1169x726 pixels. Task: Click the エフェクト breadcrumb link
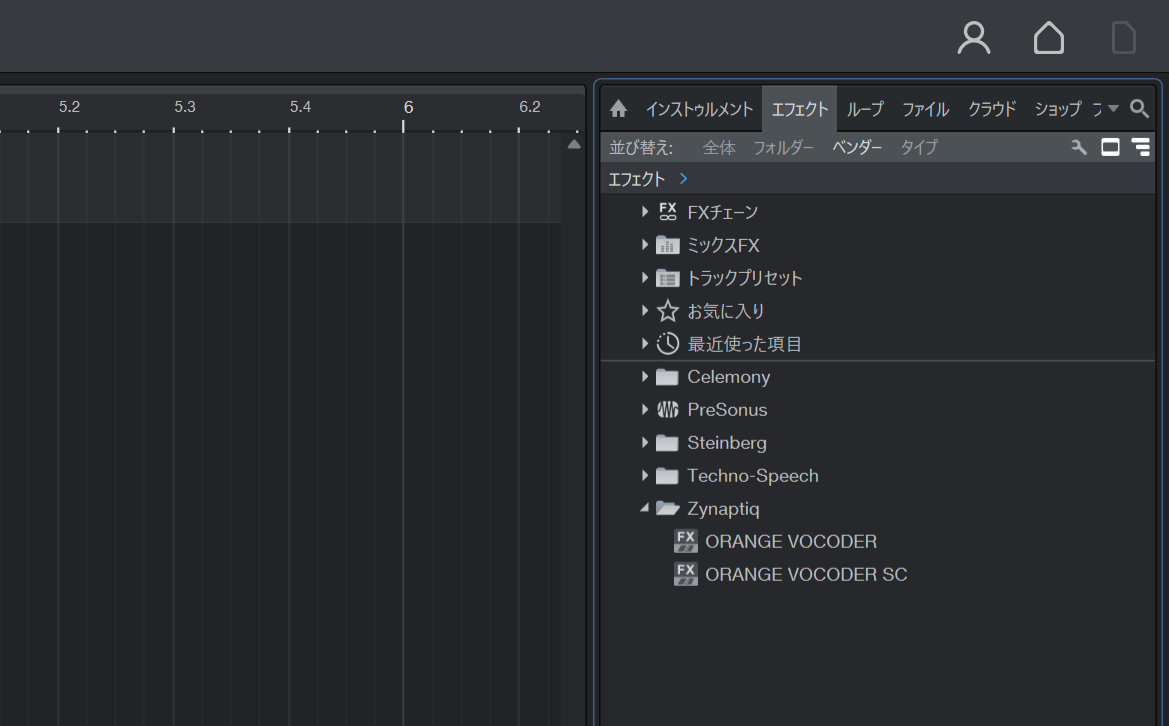(636, 180)
